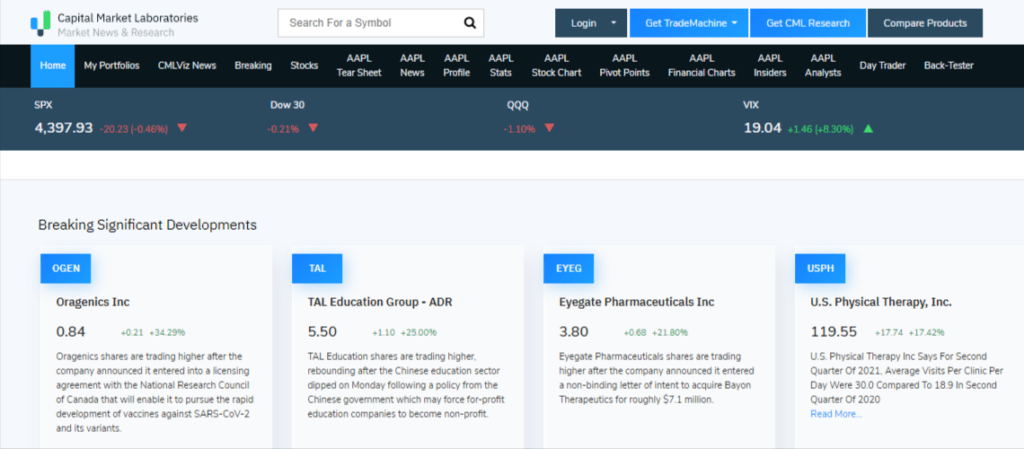The width and height of the screenshot is (1024, 449).
Task: Open the Login dropdown arrow
Action: pos(613,23)
